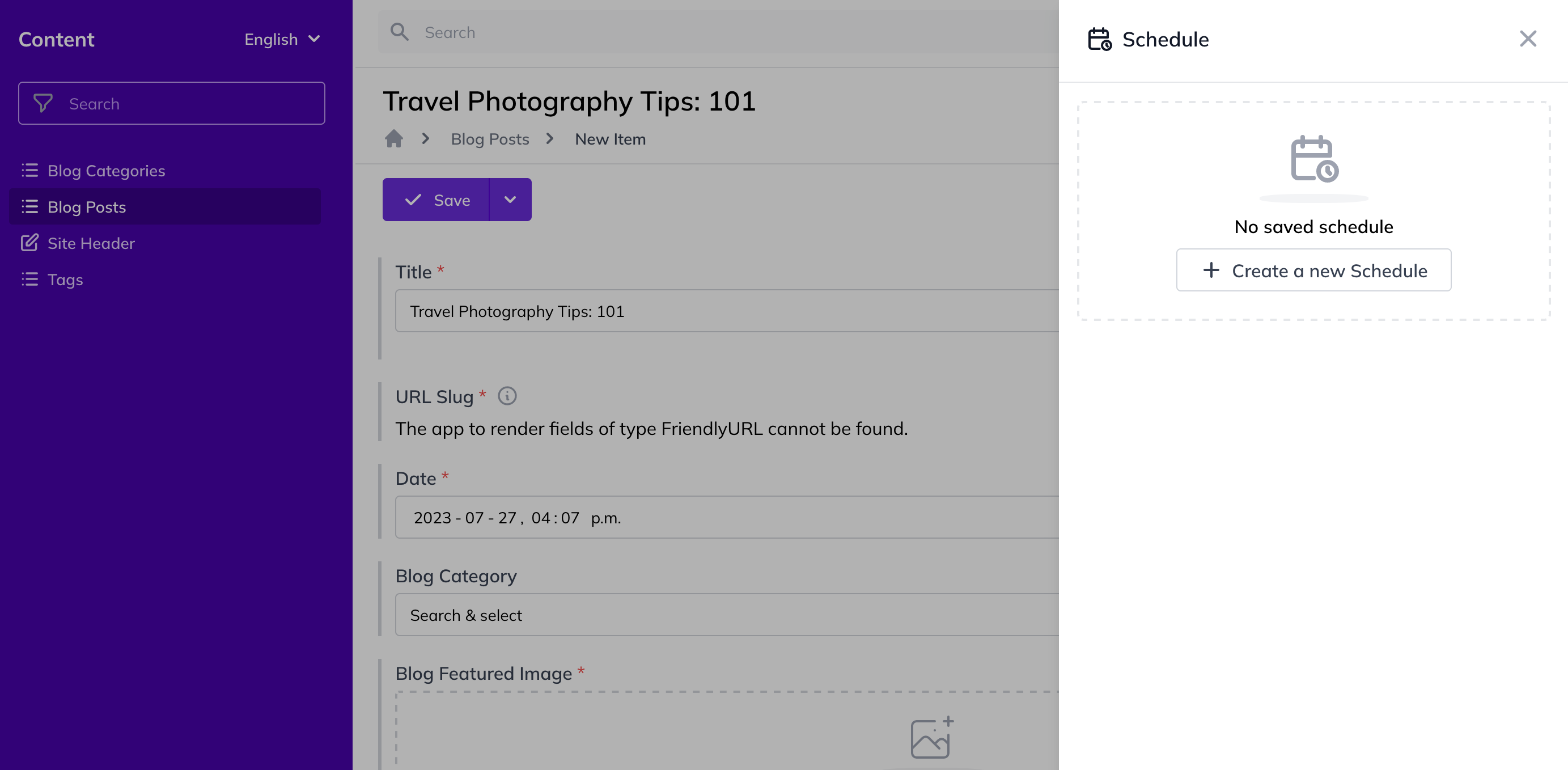Open the English language dropdown
This screenshot has width=1568, height=770.
point(282,39)
